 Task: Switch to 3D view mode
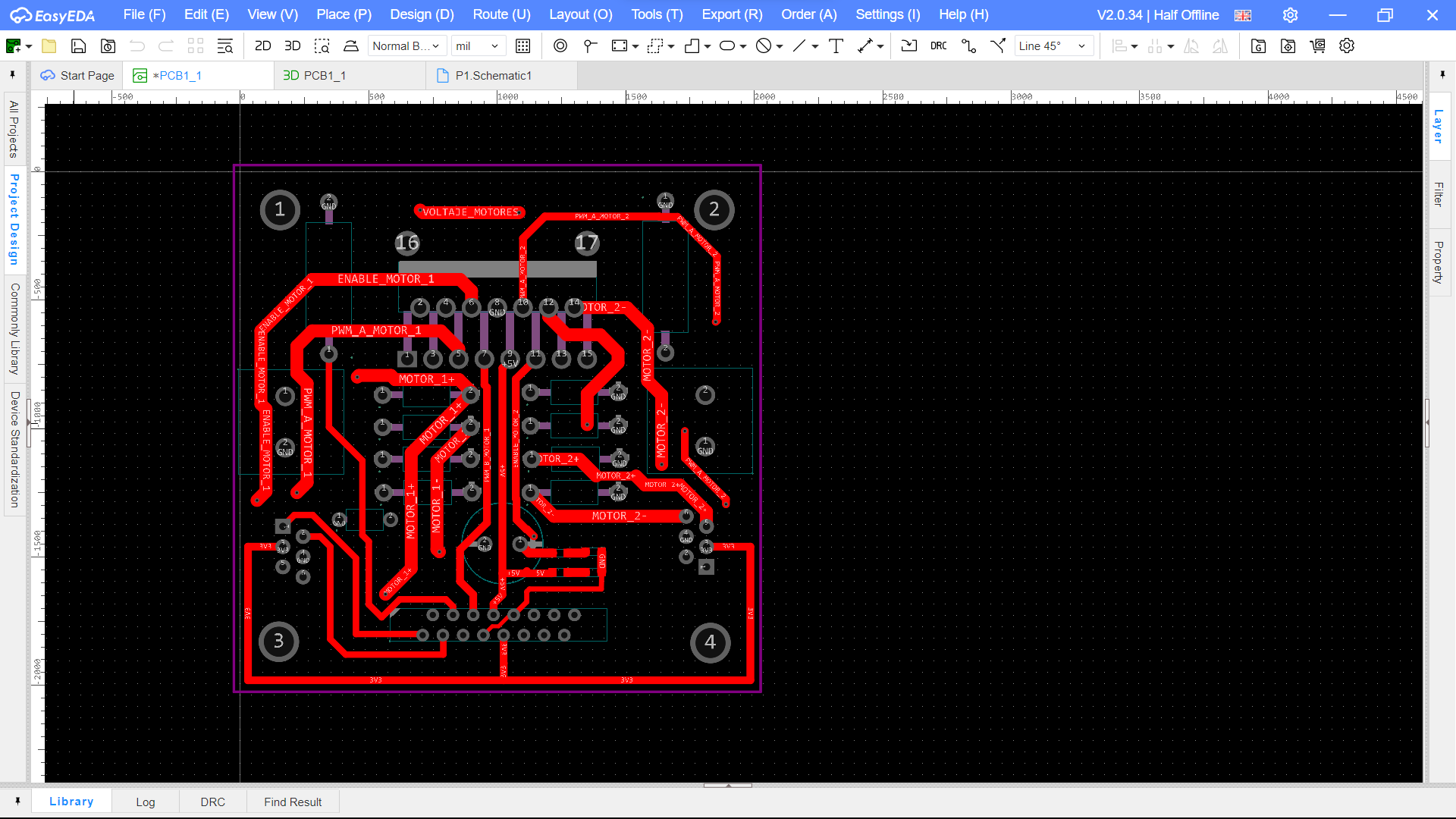[x=292, y=46]
